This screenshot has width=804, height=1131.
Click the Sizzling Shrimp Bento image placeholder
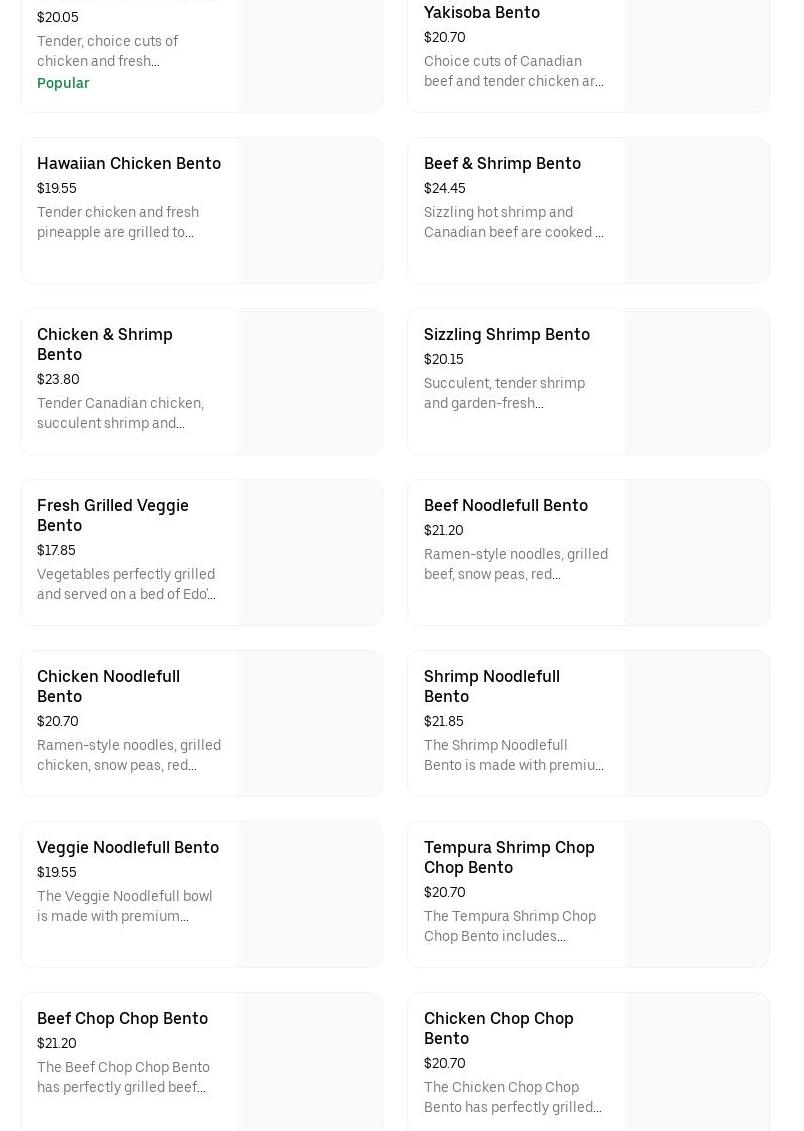pyautogui.click(x=697, y=381)
